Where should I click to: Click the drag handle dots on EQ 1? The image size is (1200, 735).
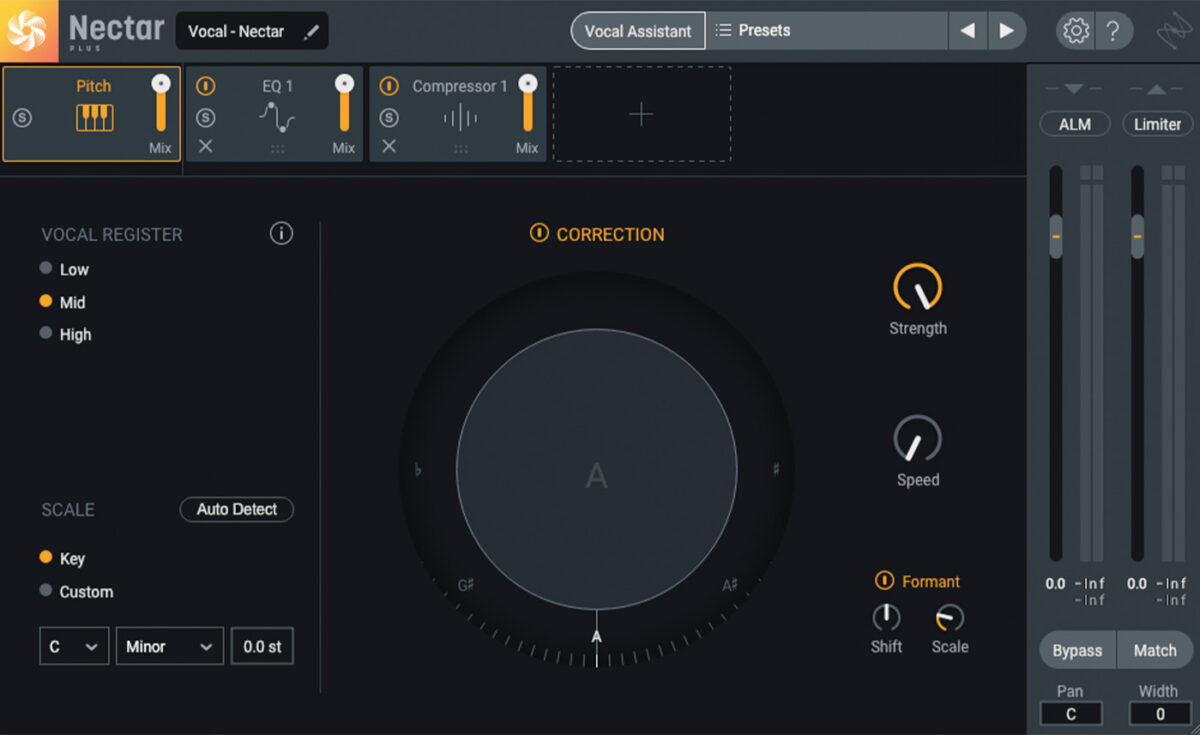click(x=277, y=149)
